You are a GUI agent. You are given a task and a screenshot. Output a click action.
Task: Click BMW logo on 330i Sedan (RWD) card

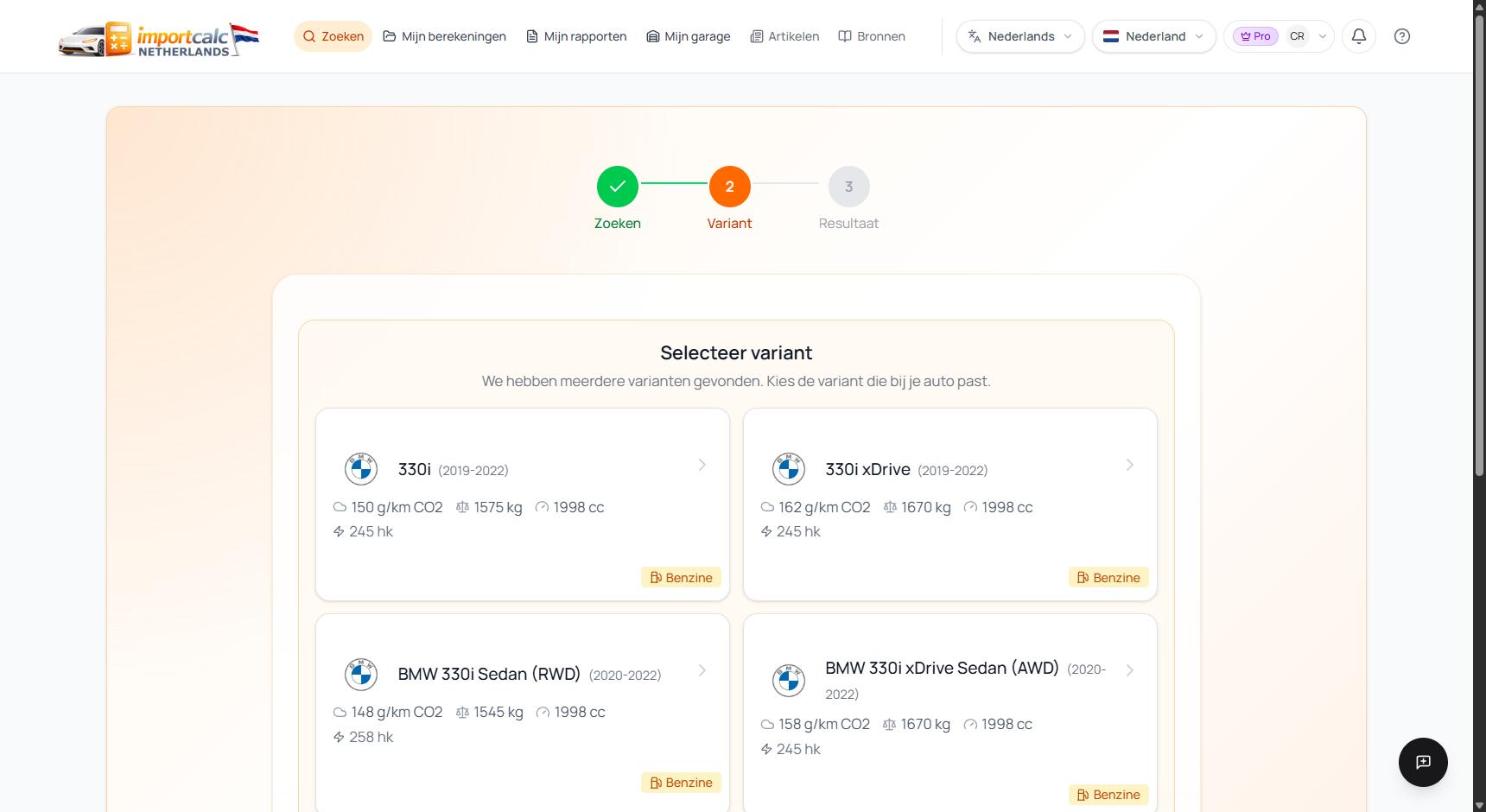pos(361,674)
